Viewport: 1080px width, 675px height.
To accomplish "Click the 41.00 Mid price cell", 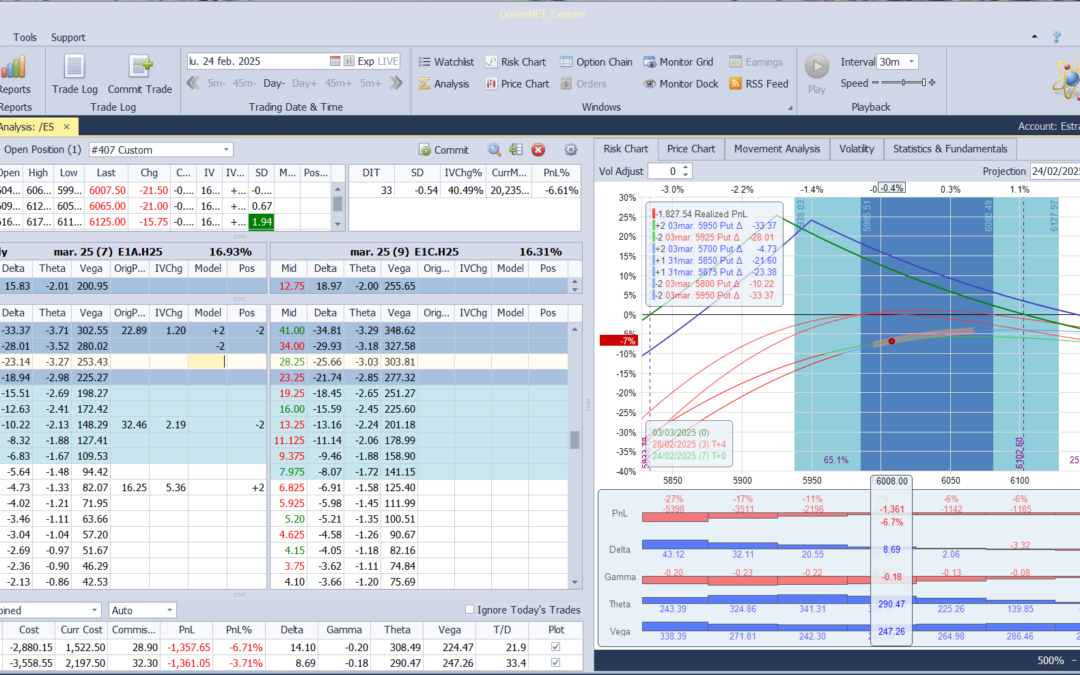I will 291,331.
